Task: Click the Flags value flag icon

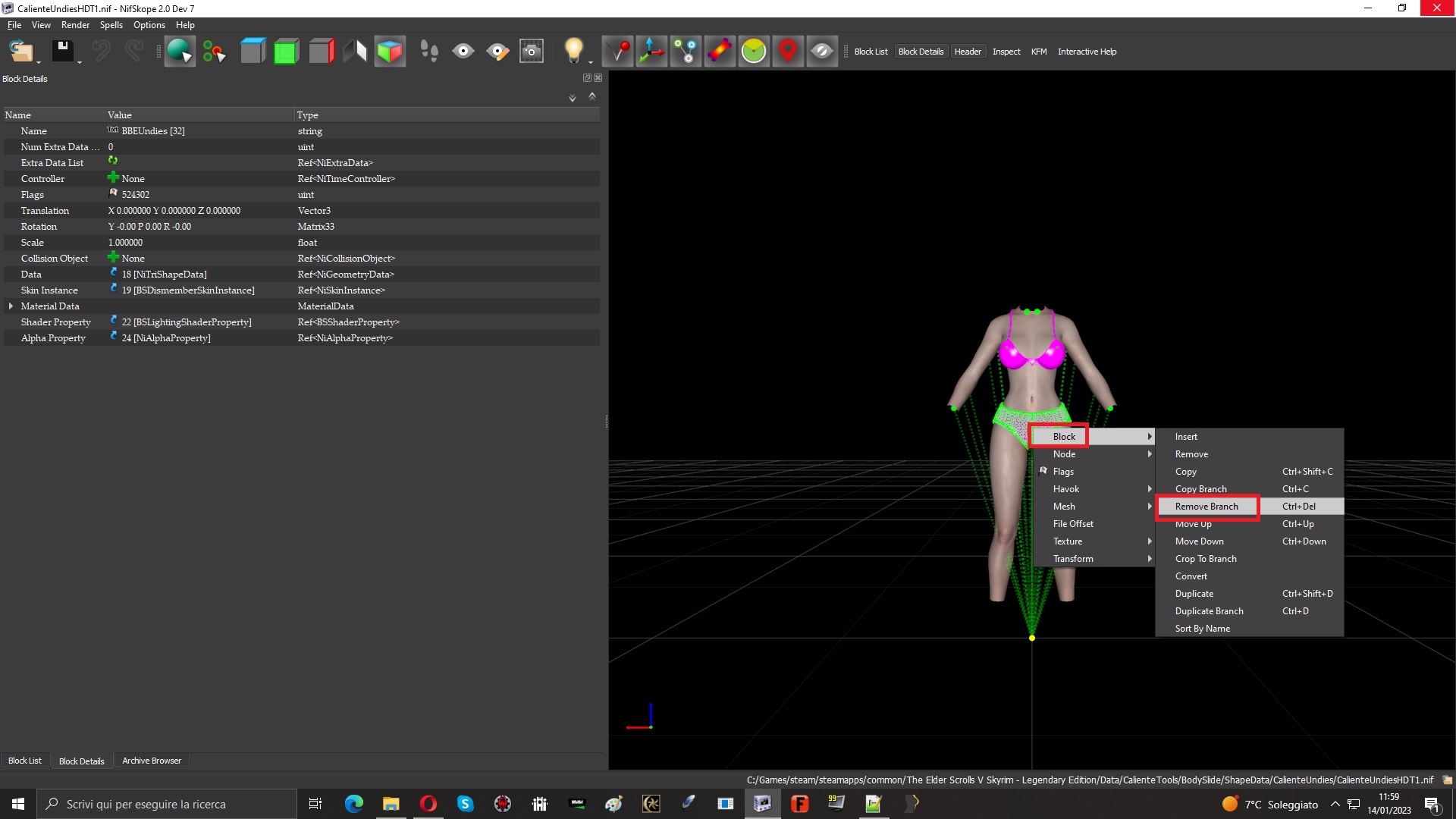Action: 114,193
